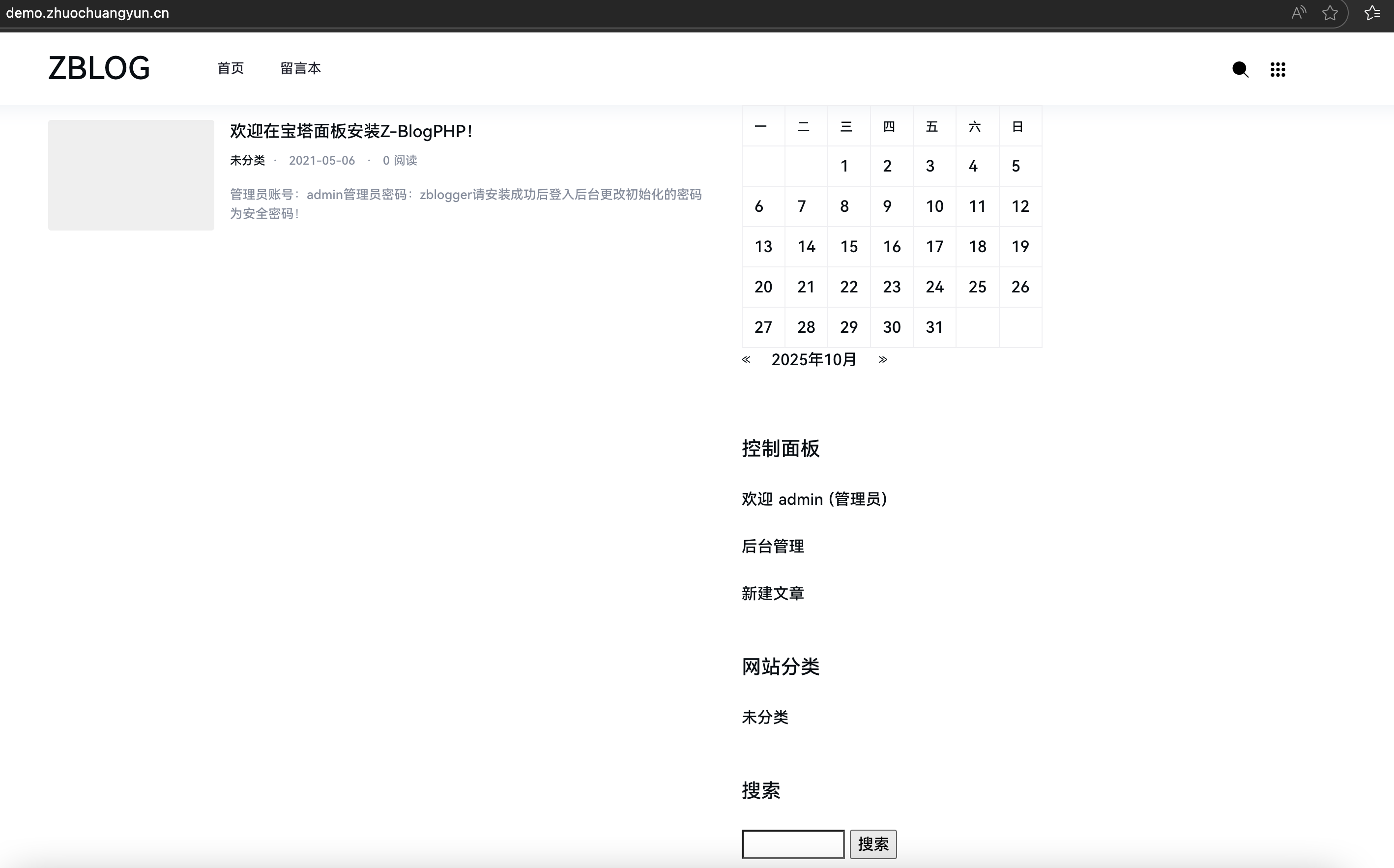Open the 后台管理 control panel link
The height and width of the screenshot is (868, 1394).
(x=772, y=547)
